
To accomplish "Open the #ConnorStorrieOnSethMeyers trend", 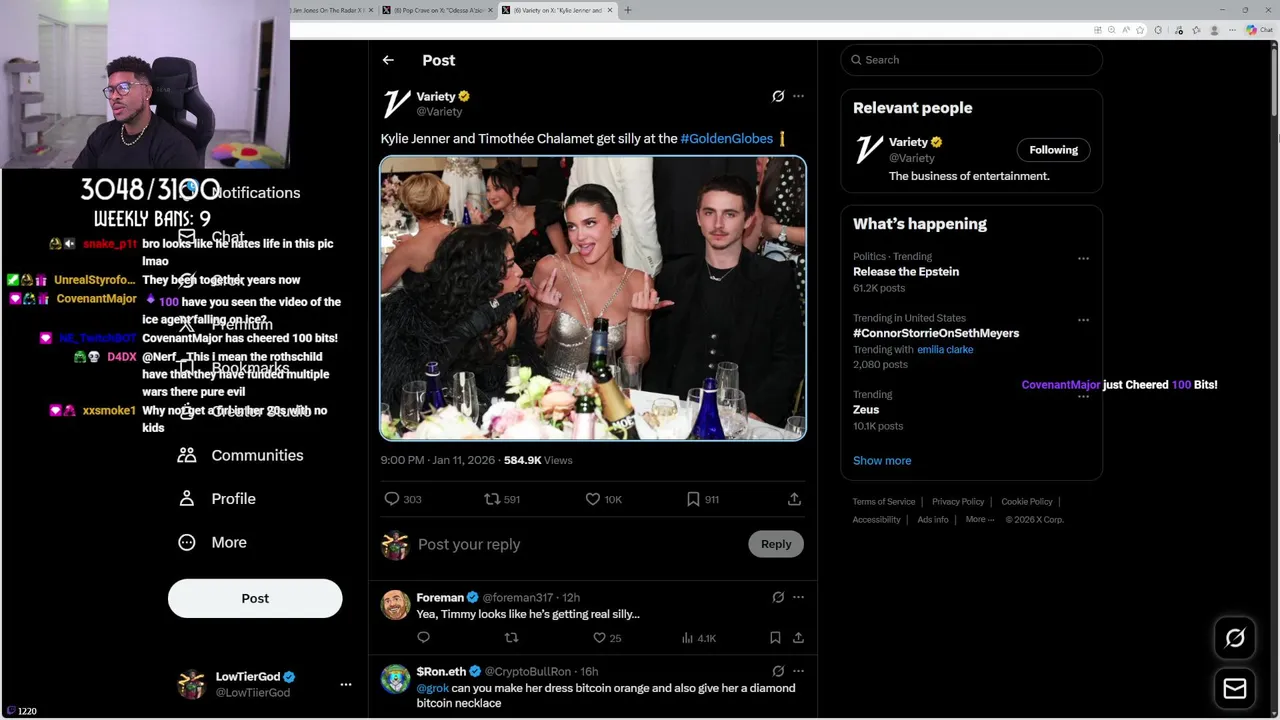I will [x=936, y=333].
